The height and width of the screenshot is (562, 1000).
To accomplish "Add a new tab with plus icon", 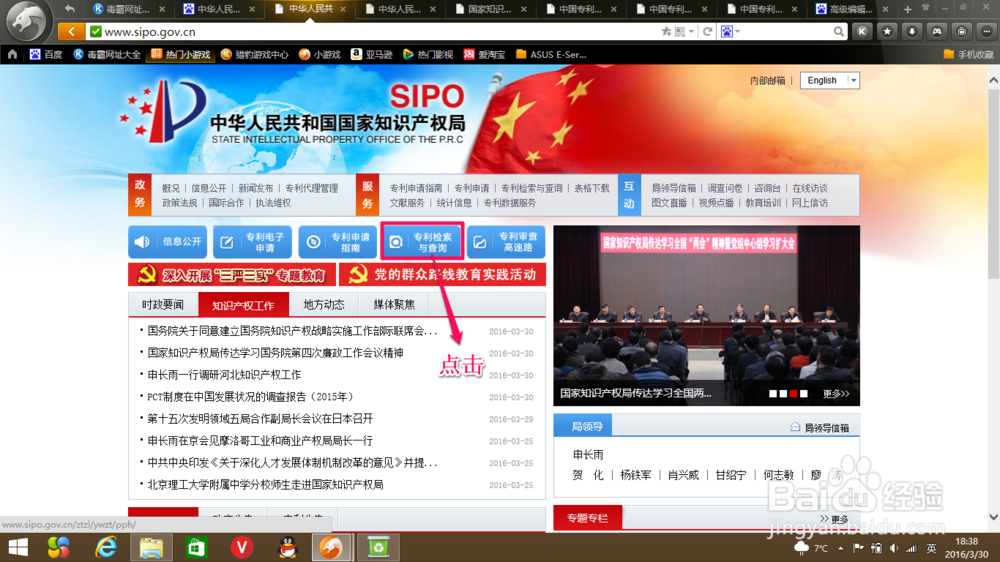I will pos(908,9).
